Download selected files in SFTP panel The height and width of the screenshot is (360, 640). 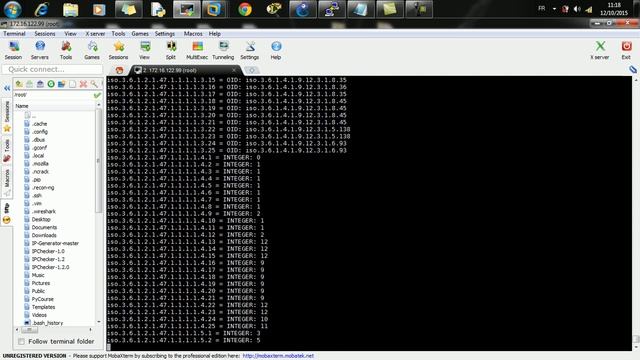point(30,84)
